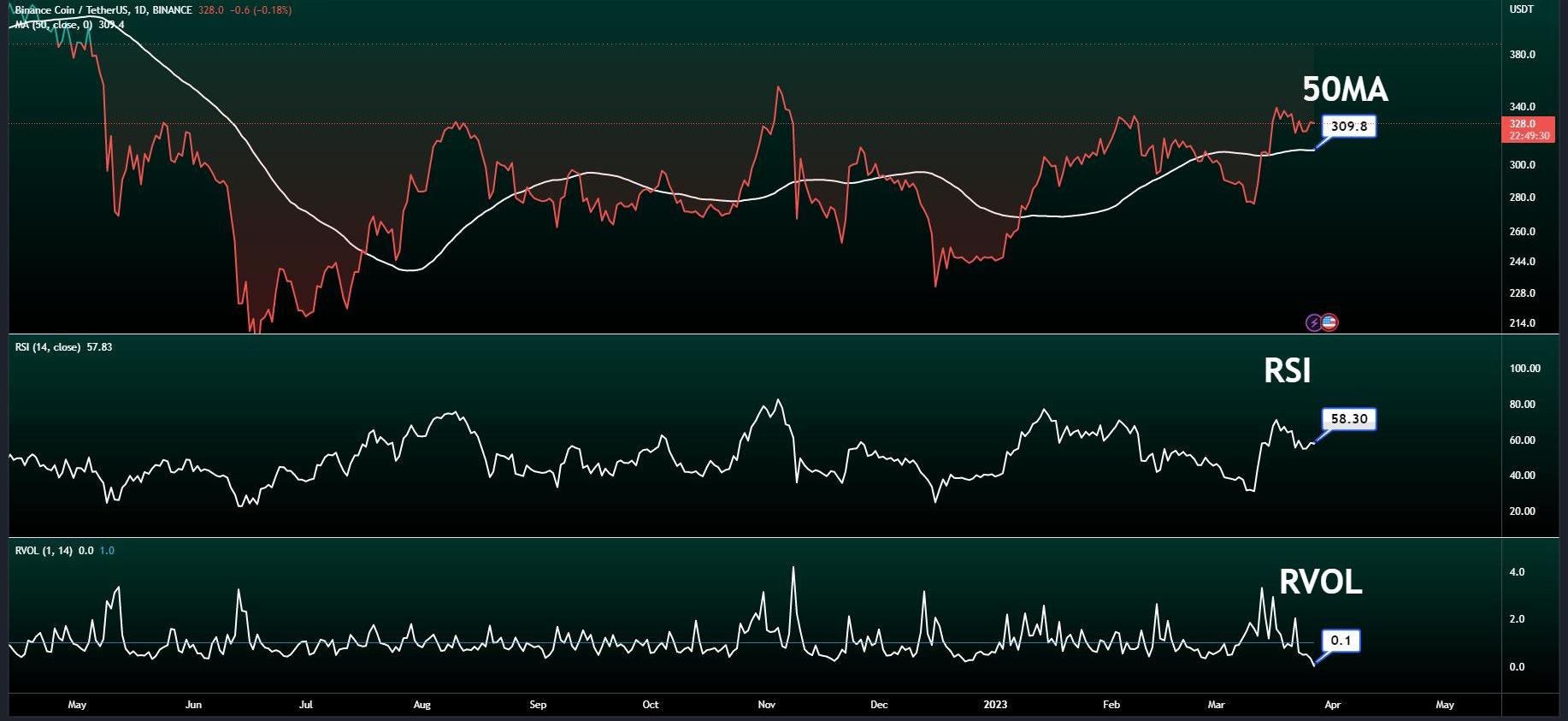Select the RSI (14, close) indicator legend
This screenshot has width=1568, height=721.
click(48, 347)
